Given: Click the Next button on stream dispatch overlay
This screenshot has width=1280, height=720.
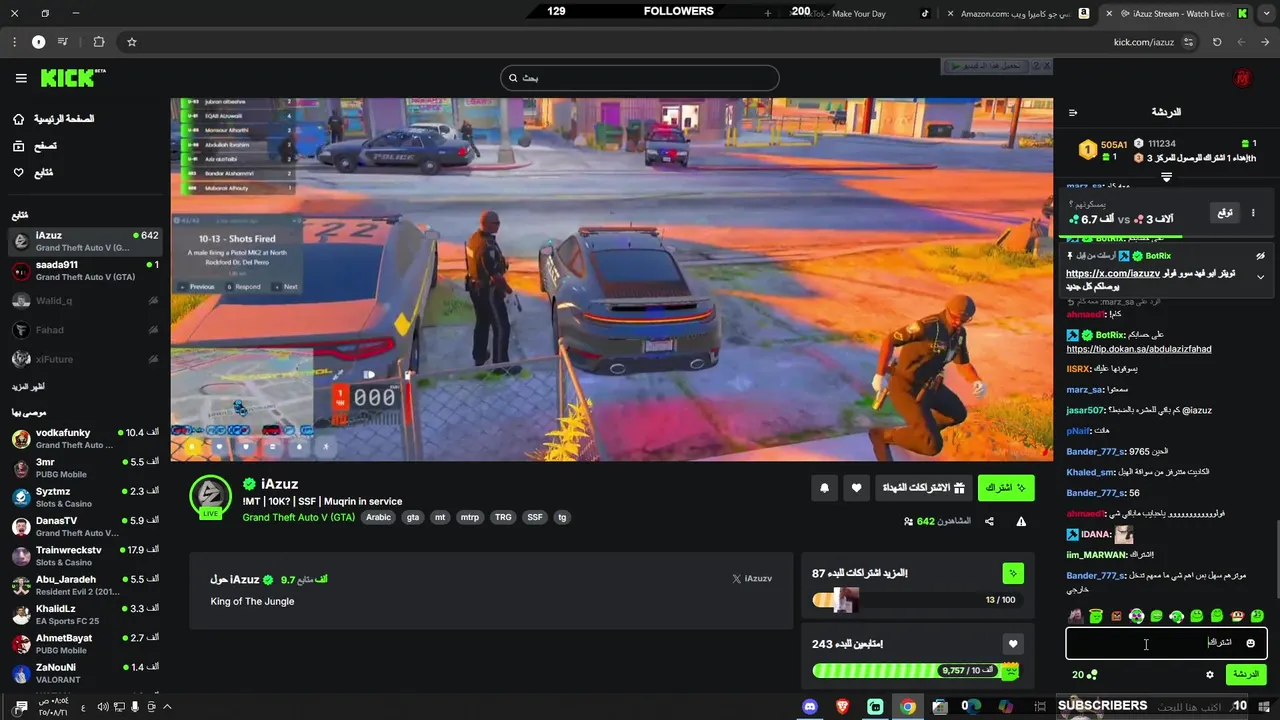Looking at the screenshot, I should point(286,287).
